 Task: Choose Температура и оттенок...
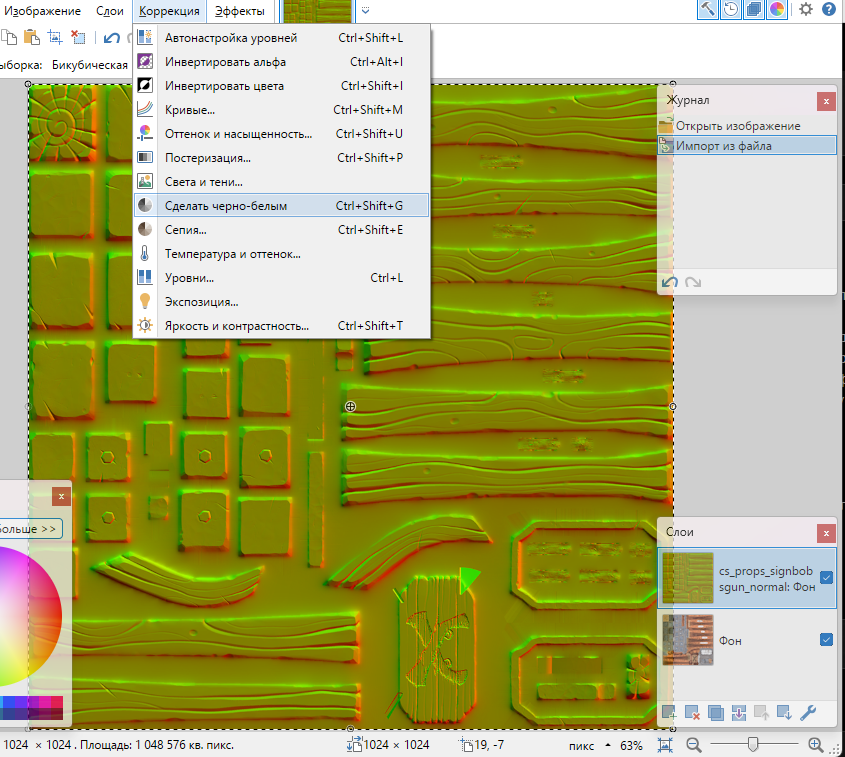pyautogui.click(x=281, y=254)
